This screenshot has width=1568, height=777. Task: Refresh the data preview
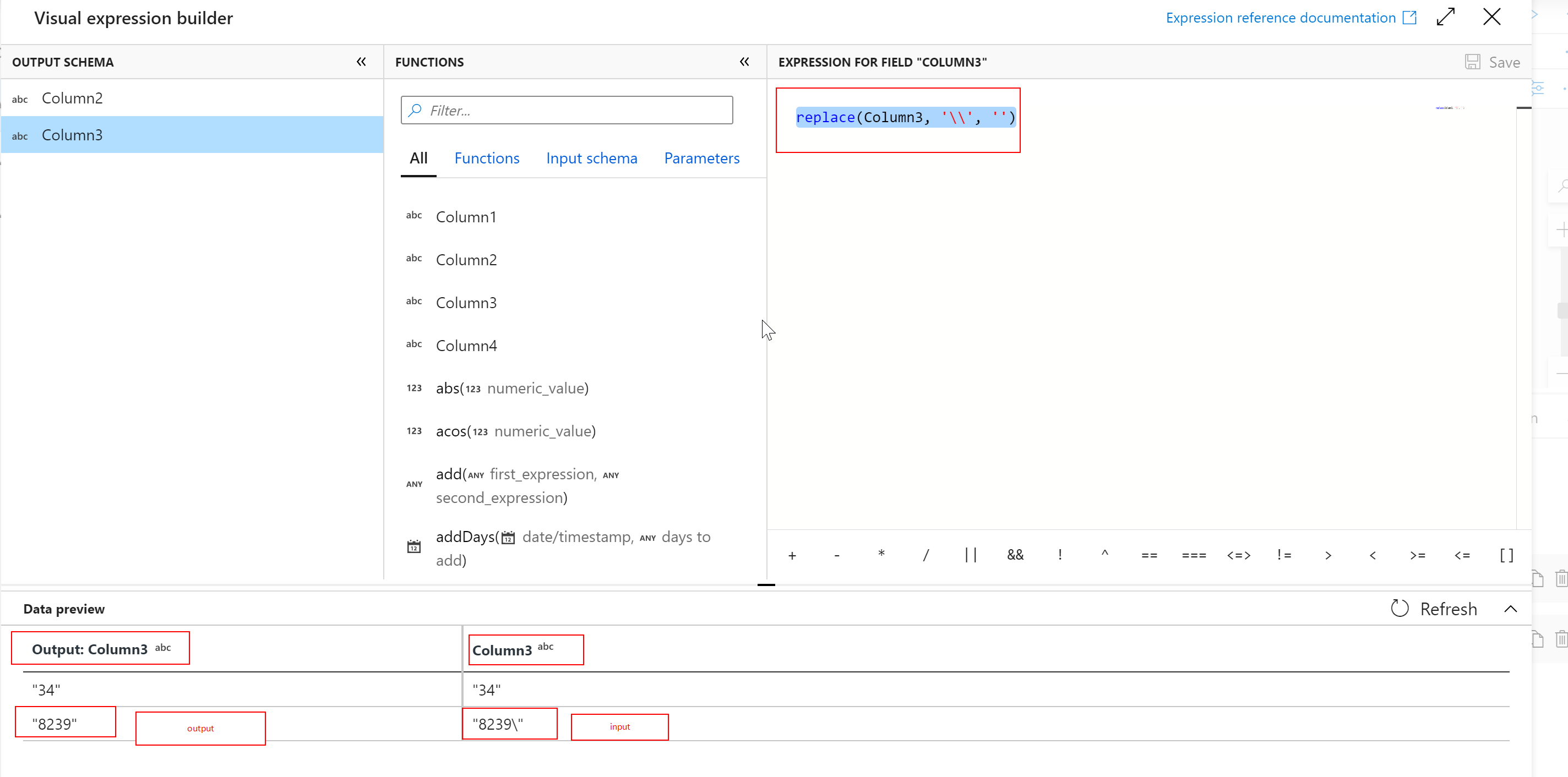coord(1434,609)
